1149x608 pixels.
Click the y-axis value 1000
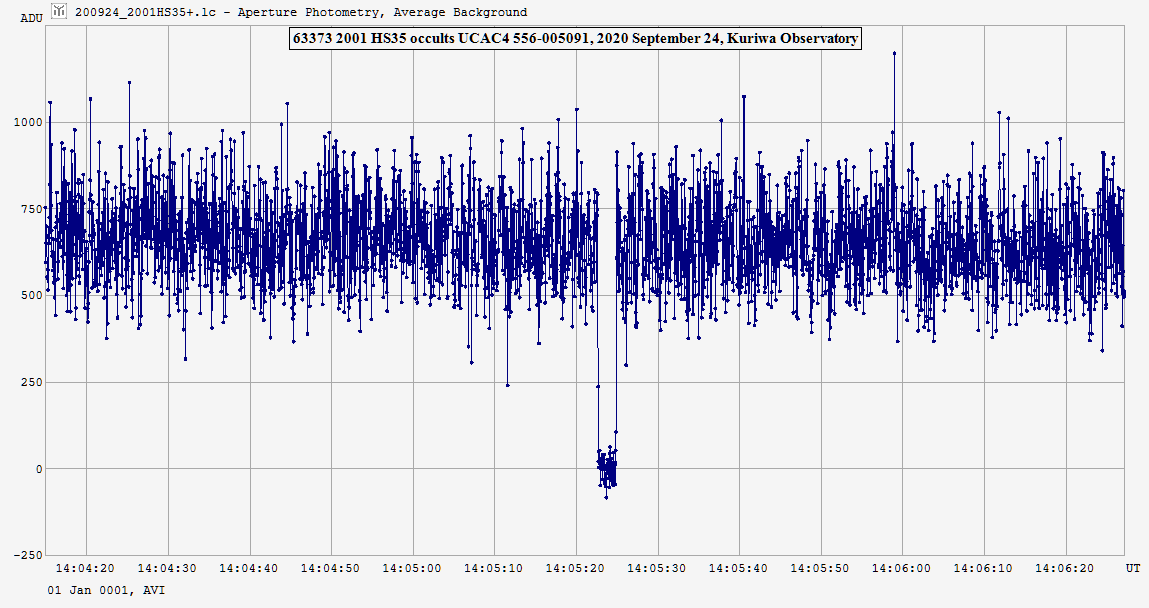(x=29, y=122)
